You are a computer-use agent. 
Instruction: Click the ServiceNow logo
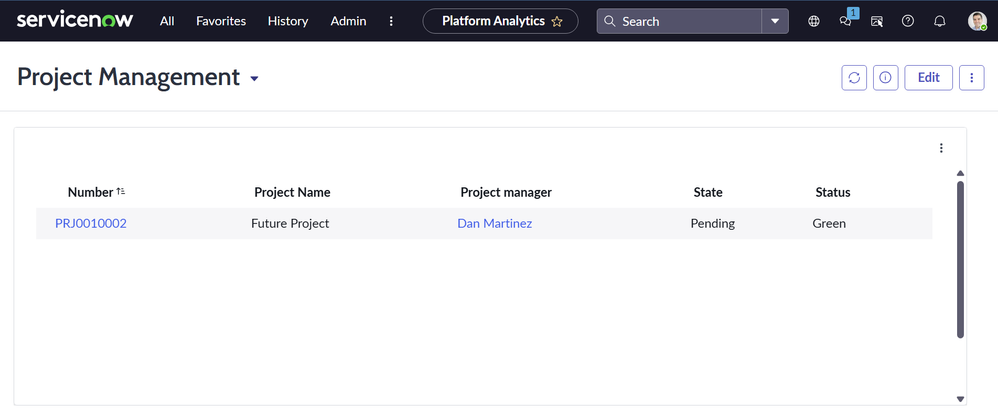point(74,21)
